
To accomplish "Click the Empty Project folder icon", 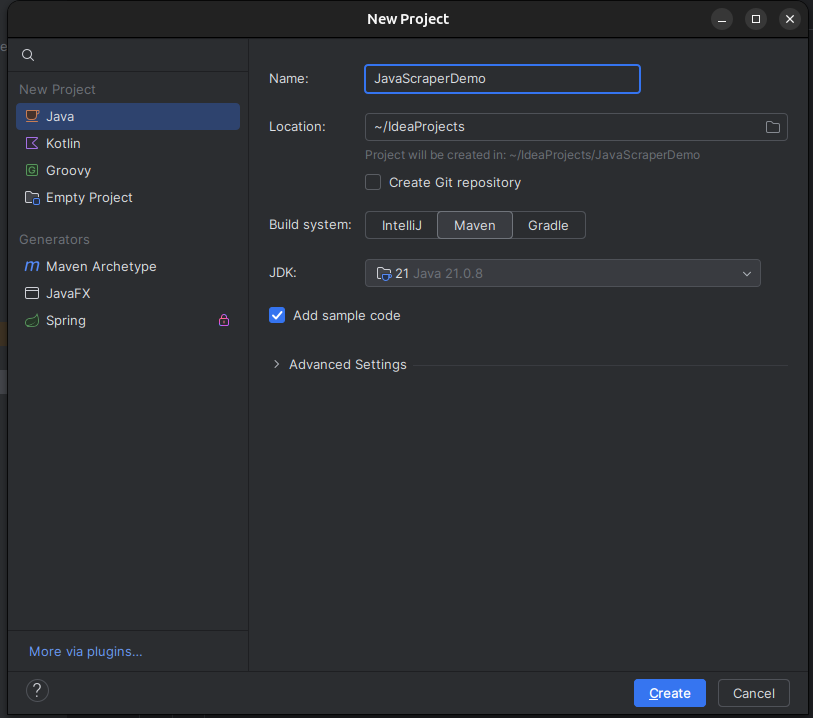I will (32, 197).
